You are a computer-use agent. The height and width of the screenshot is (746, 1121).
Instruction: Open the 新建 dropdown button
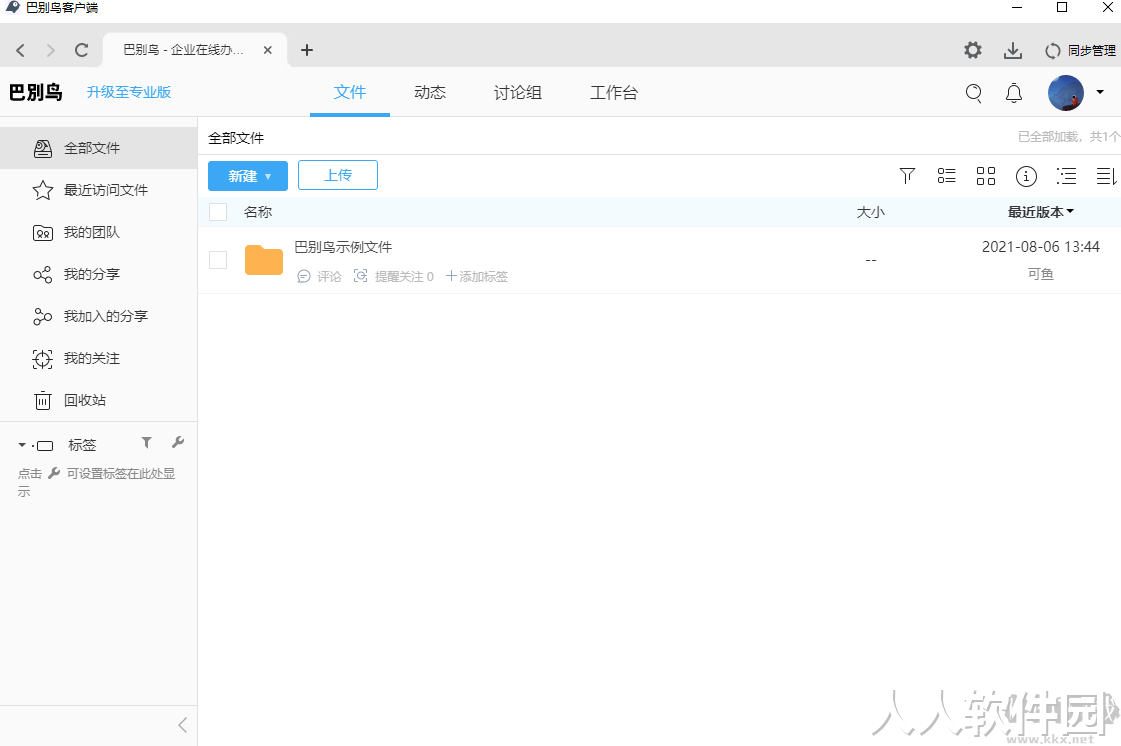point(248,176)
